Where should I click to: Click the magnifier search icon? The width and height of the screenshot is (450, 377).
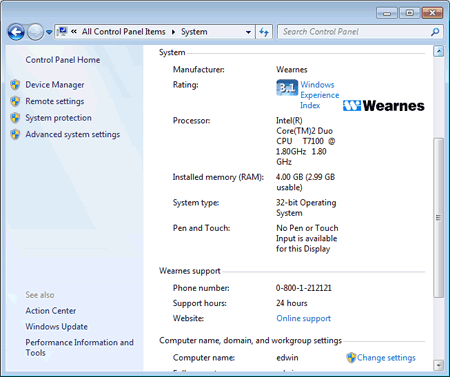tap(435, 32)
